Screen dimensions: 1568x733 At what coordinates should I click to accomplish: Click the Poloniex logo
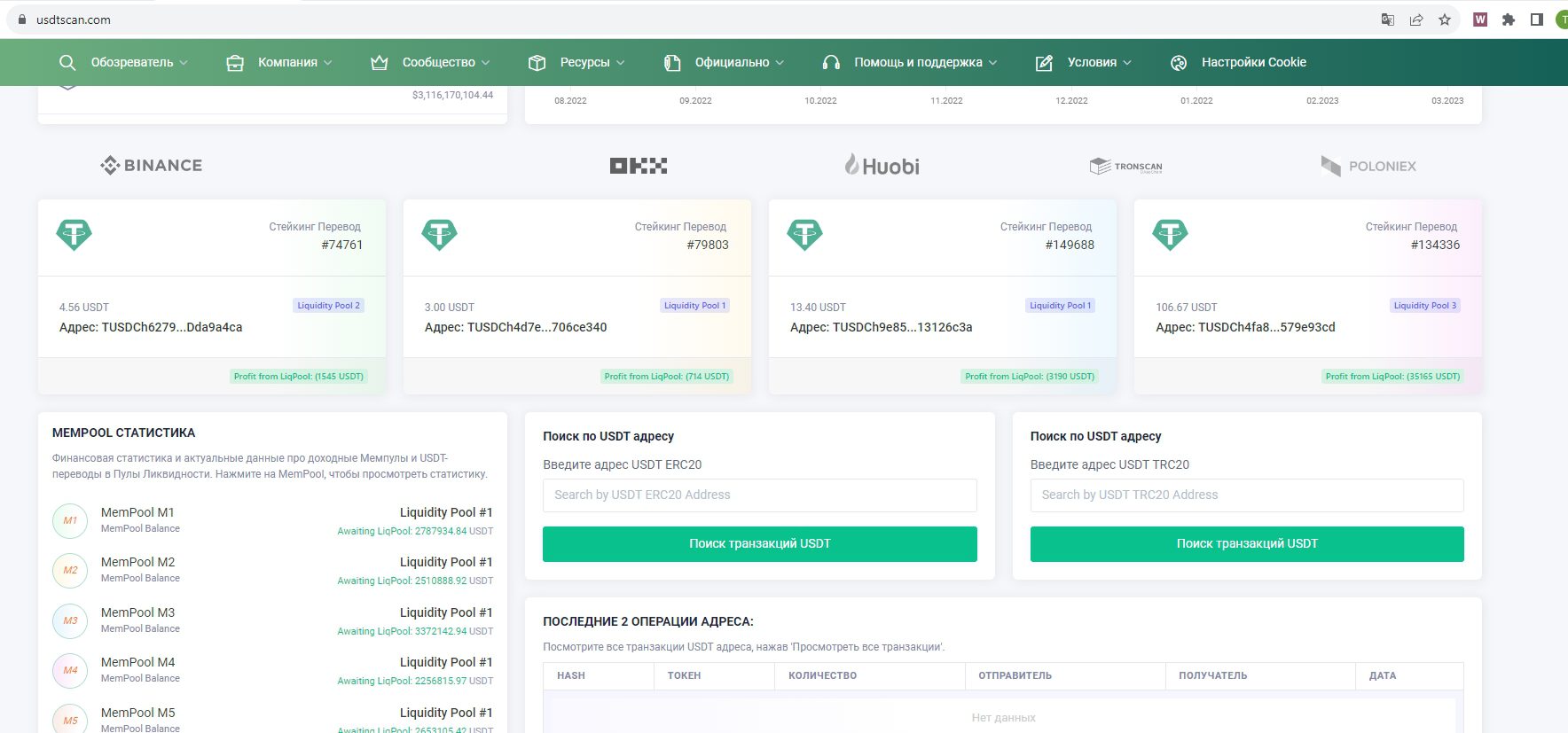coord(1368,166)
